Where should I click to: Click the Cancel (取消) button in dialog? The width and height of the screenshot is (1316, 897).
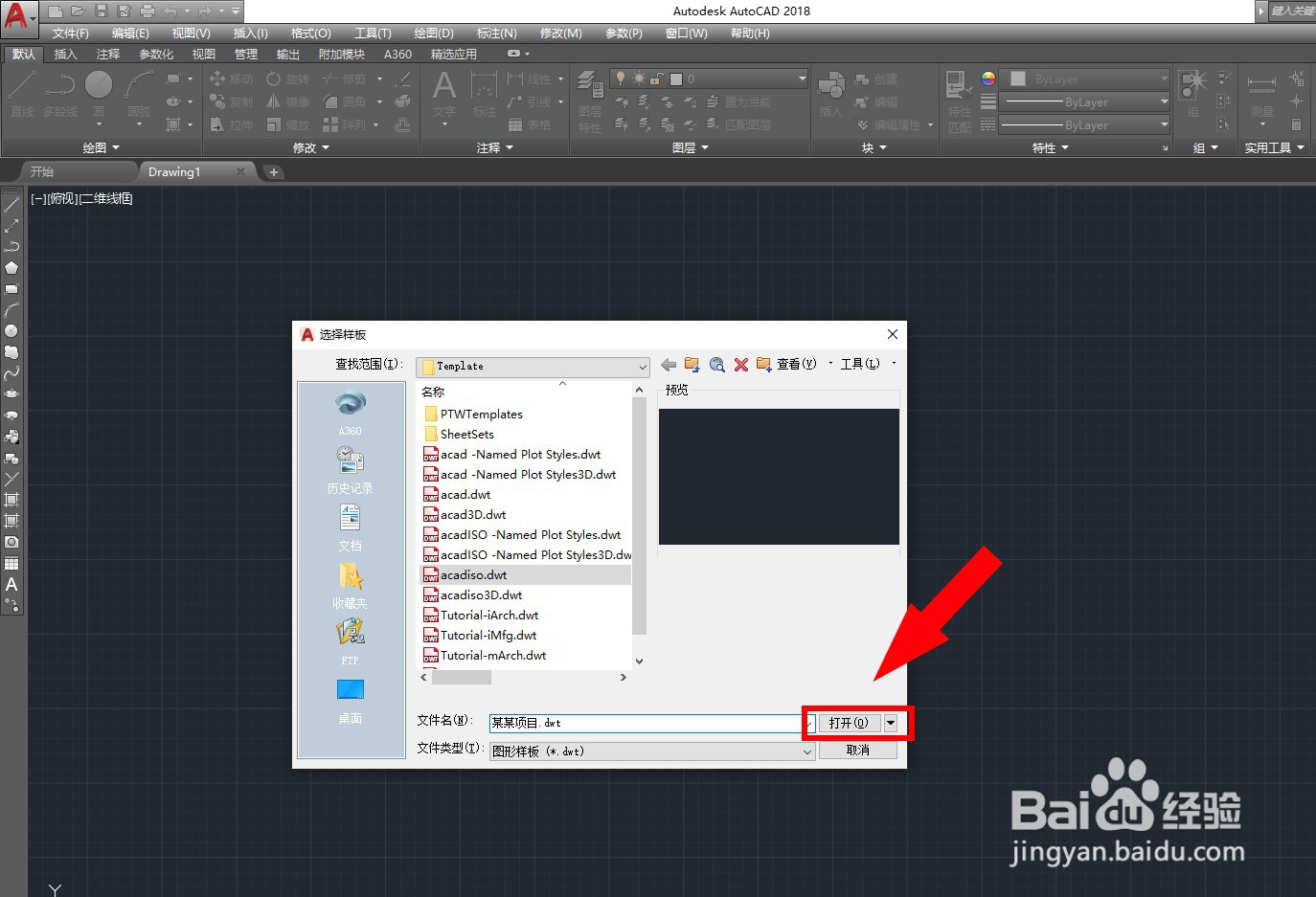point(858,751)
